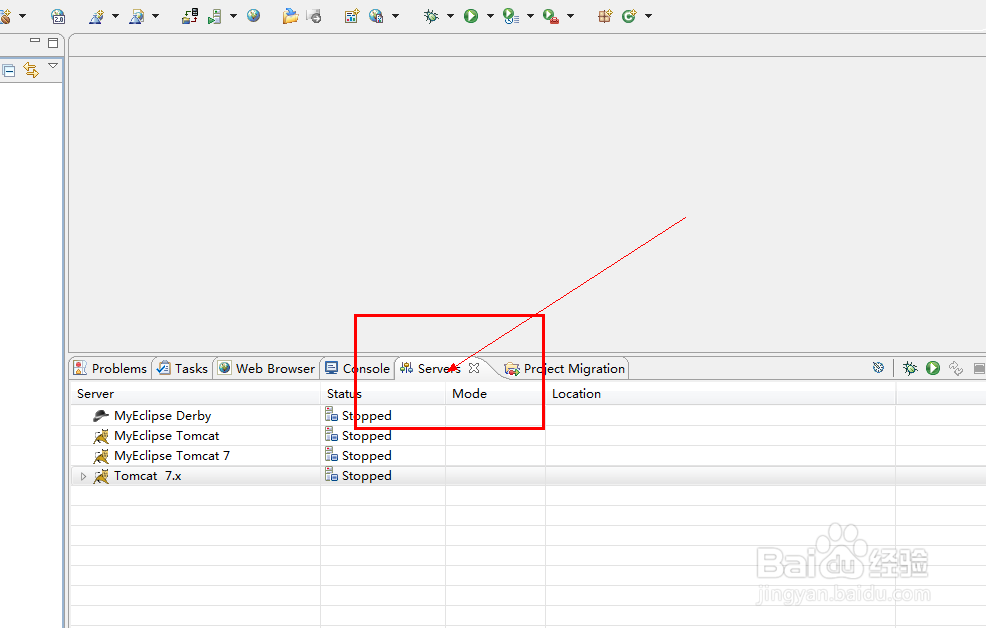The image size is (986, 628).
Task: Click the globe with document toolbar icon
Action: point(376,16)
